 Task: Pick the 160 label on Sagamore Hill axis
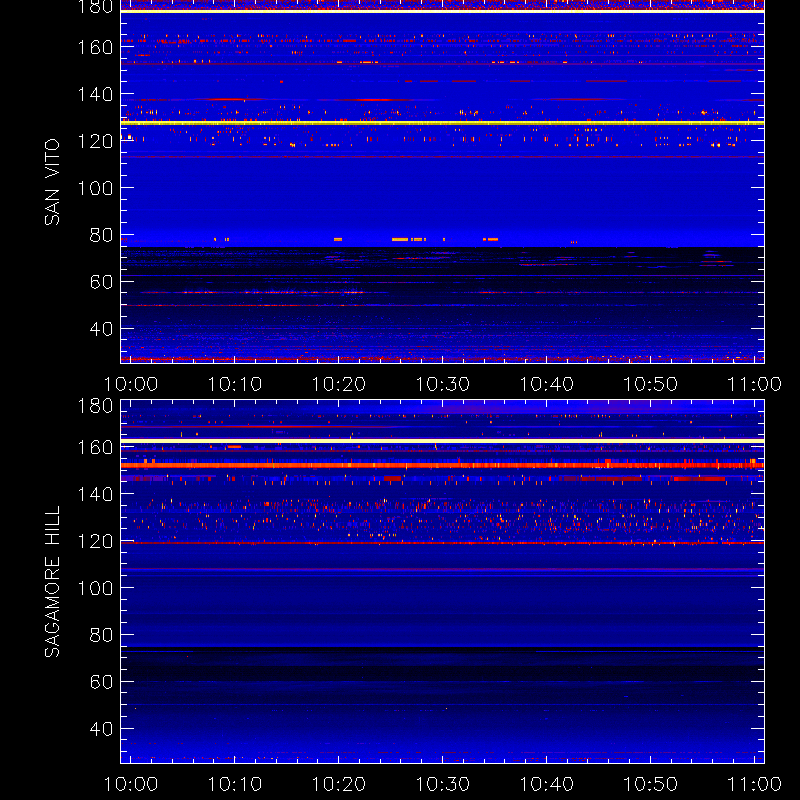(95, 447)
